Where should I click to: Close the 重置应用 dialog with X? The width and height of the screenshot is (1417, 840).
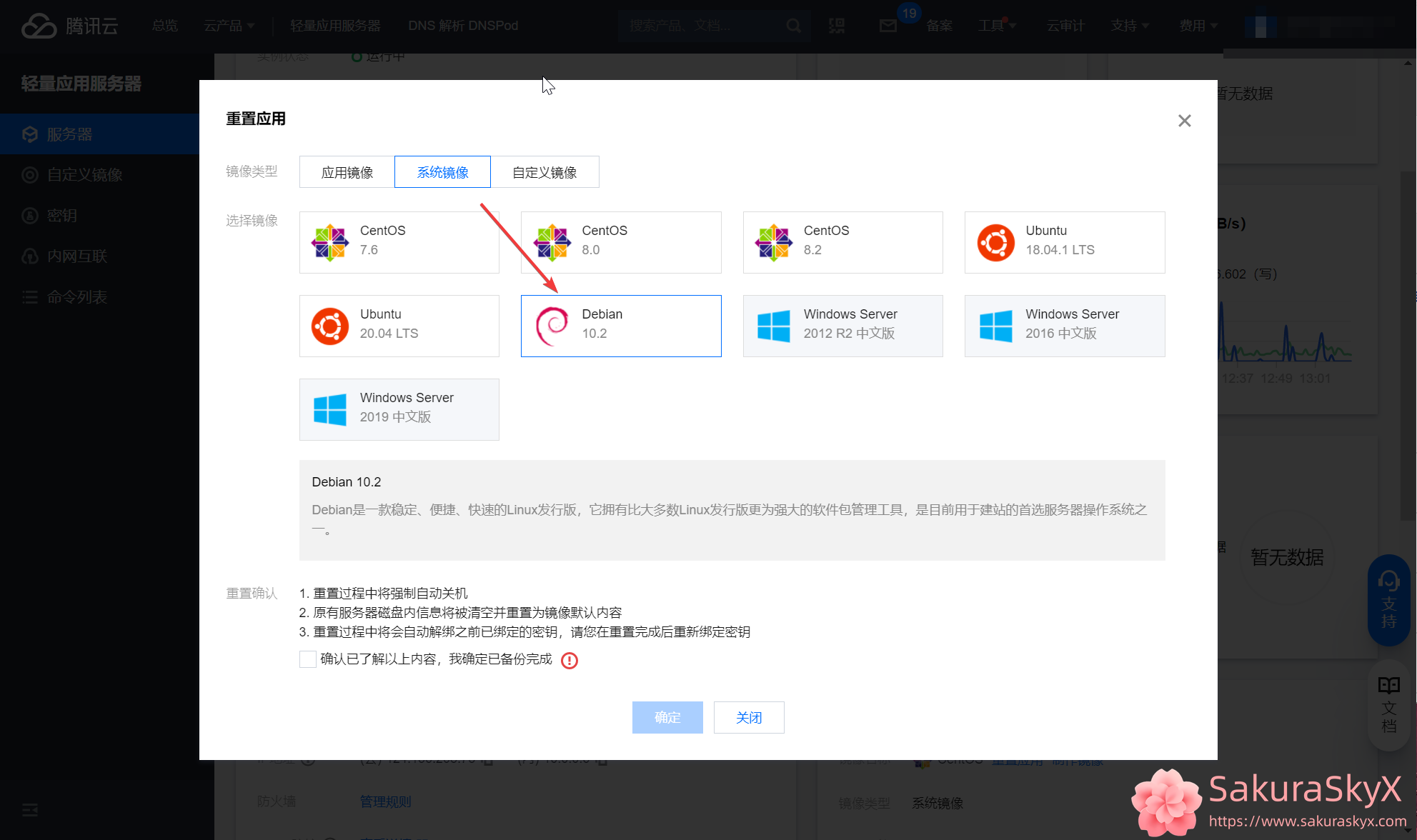tap(1185, 121)
